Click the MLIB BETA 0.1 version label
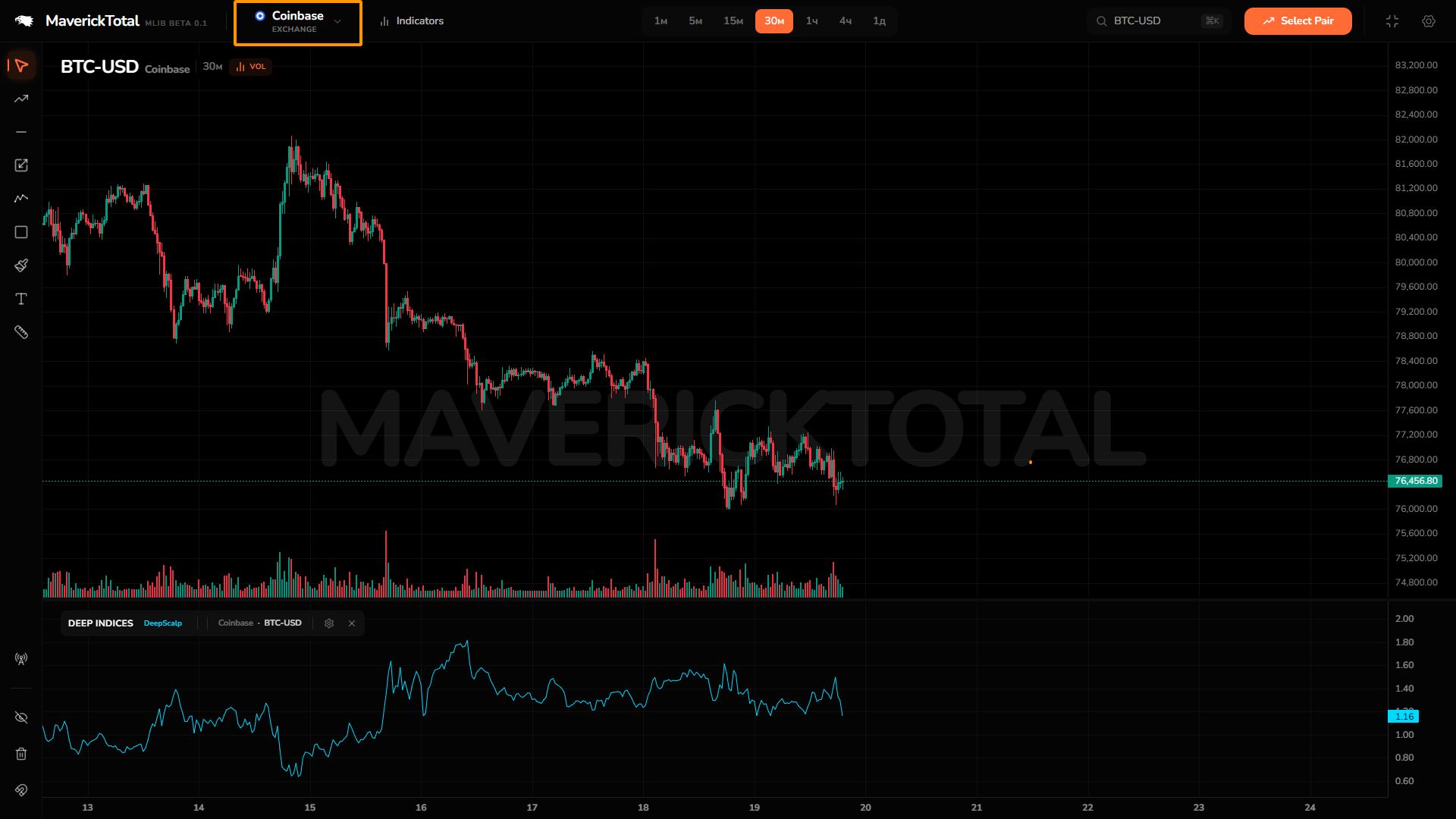The image size is (1456, 819). tap(176, 24)
